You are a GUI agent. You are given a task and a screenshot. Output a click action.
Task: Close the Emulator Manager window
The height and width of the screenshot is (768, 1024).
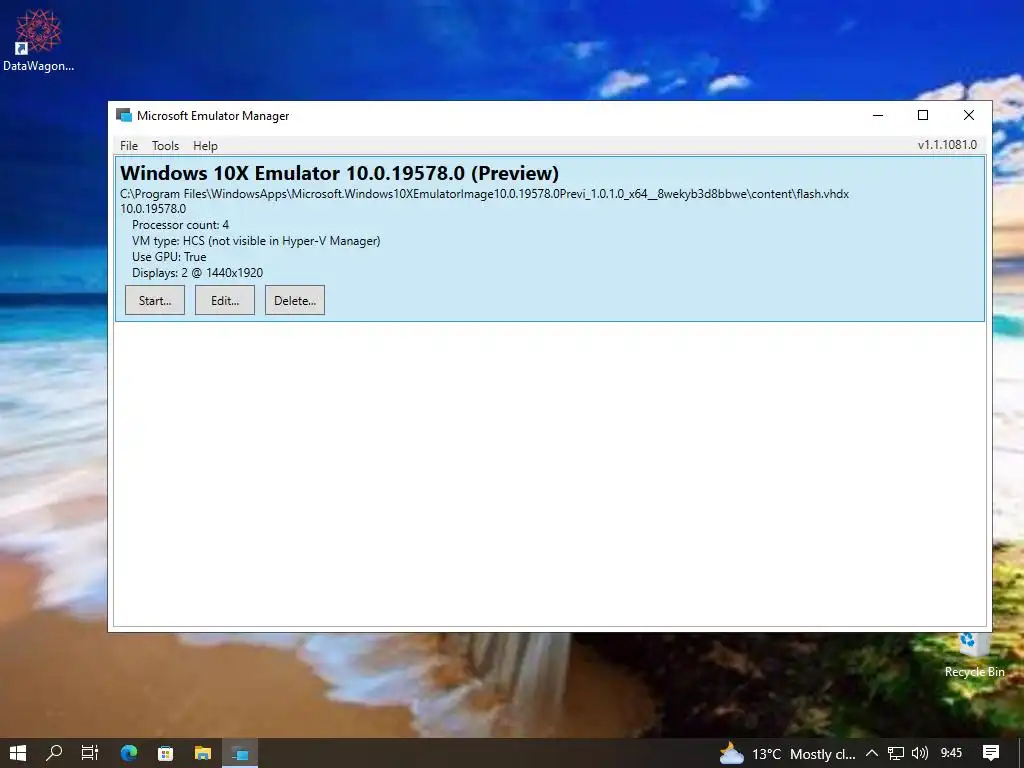[968, 116]
